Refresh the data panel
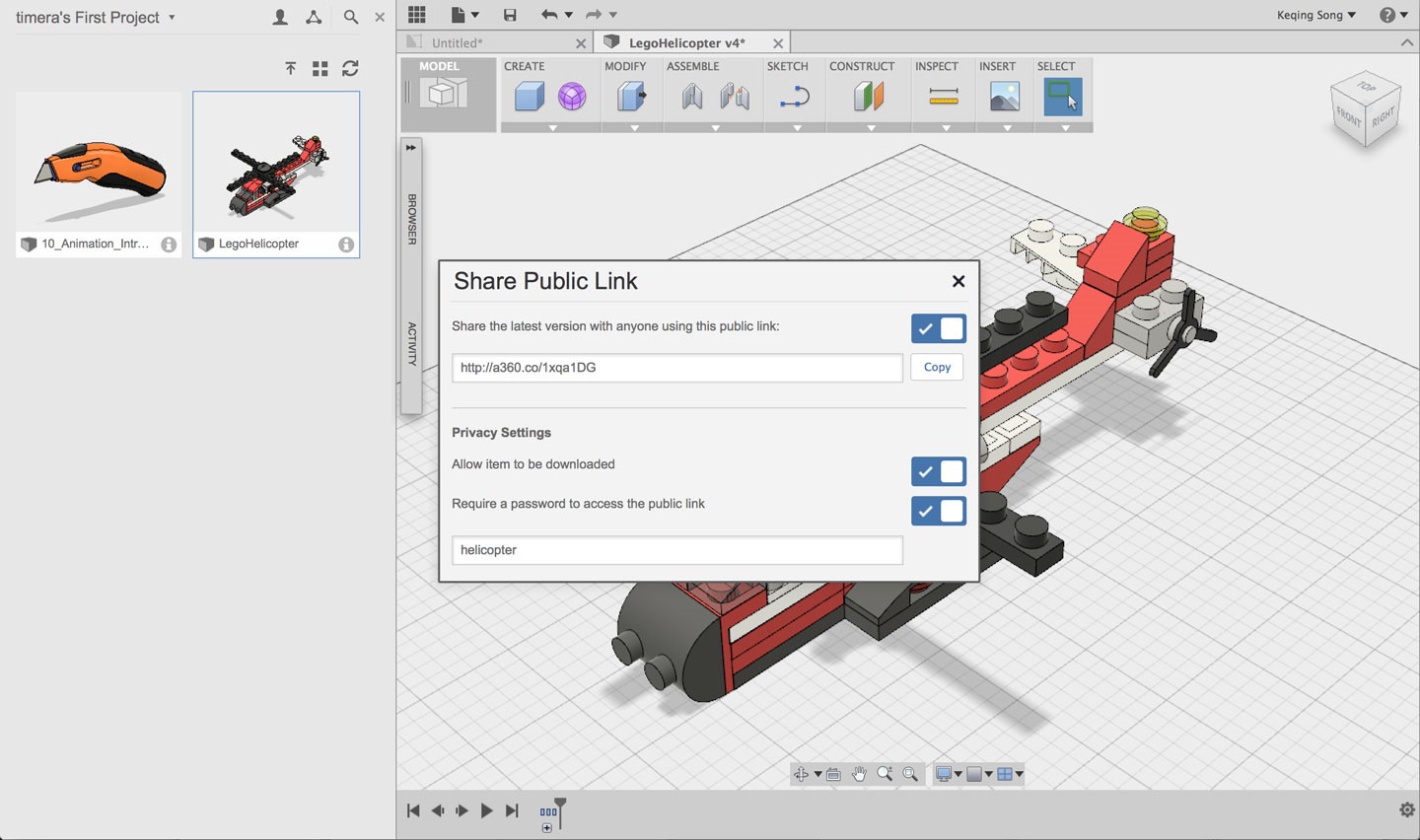This screenshot has height=840, width=1420. point(350,68)
